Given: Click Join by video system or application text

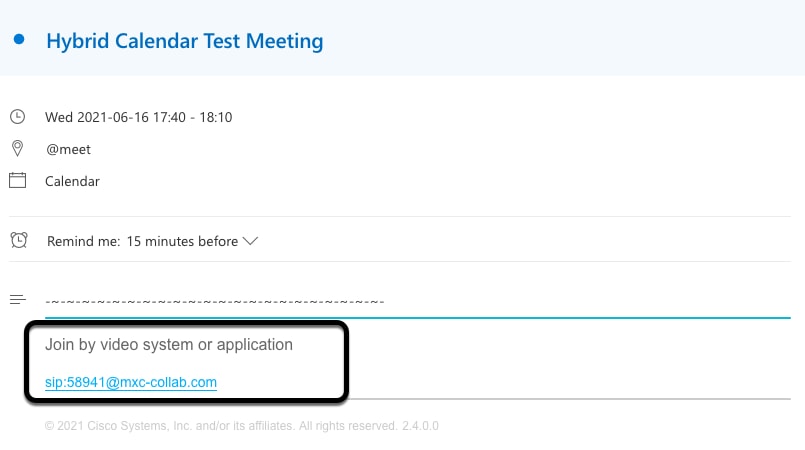Looking at the screenshot, I should click(x=169, y=344).
